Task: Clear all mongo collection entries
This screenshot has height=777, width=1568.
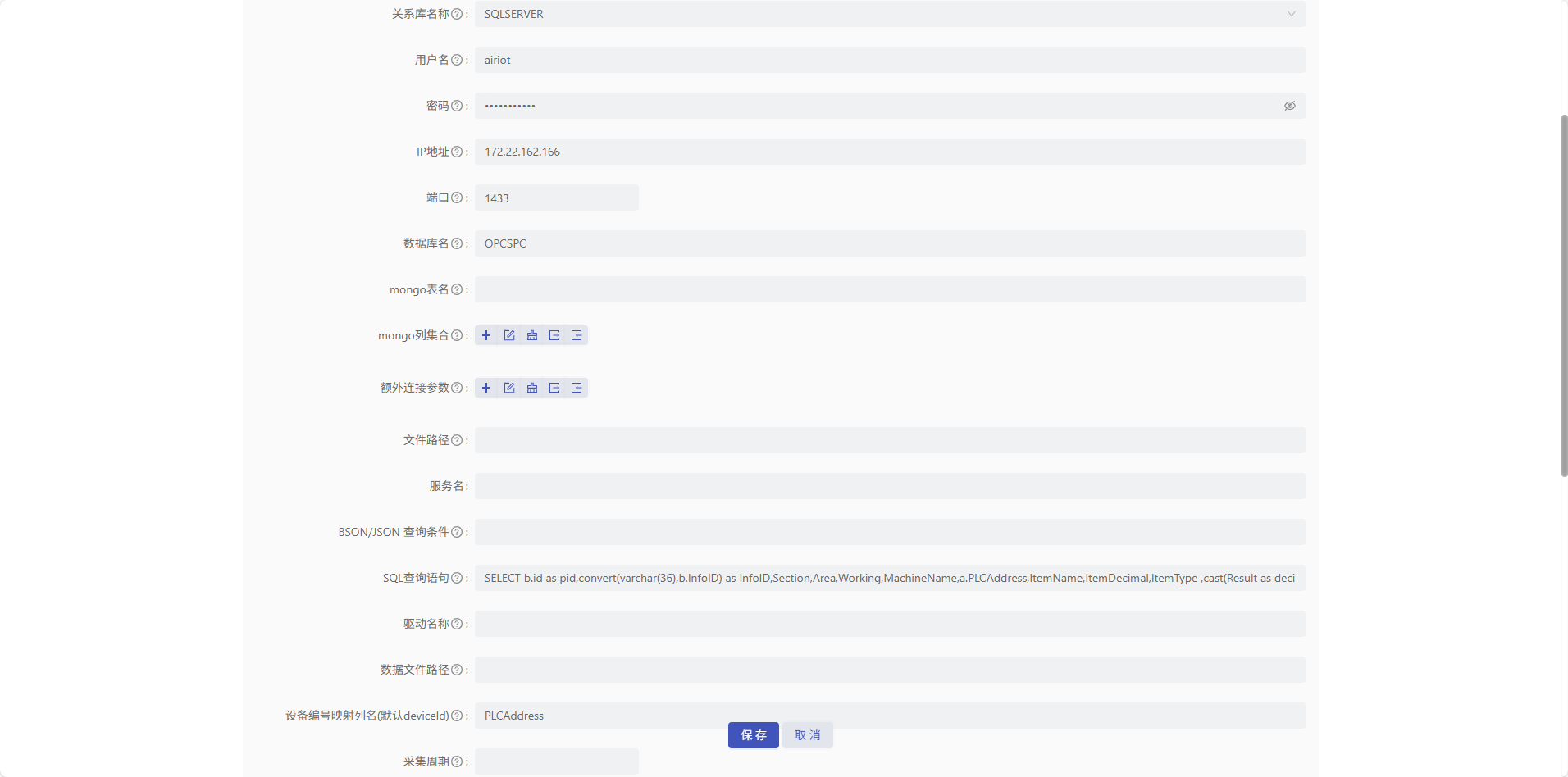Action: click(x=531, y=334)
